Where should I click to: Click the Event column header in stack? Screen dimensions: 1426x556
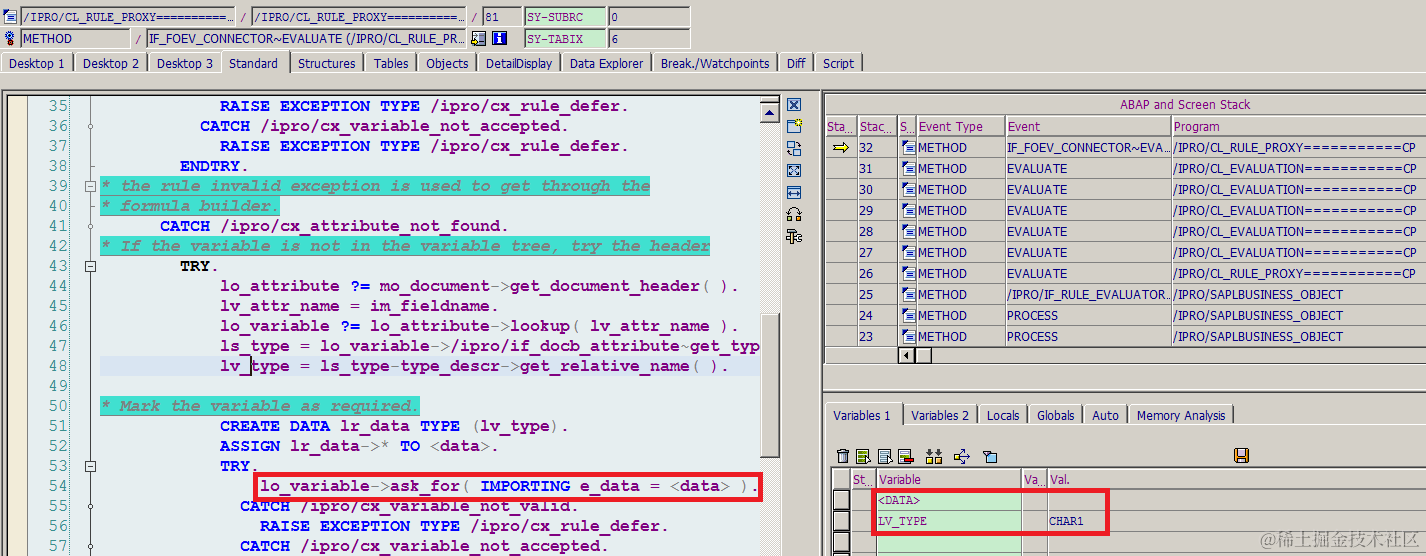(1088, 127)
